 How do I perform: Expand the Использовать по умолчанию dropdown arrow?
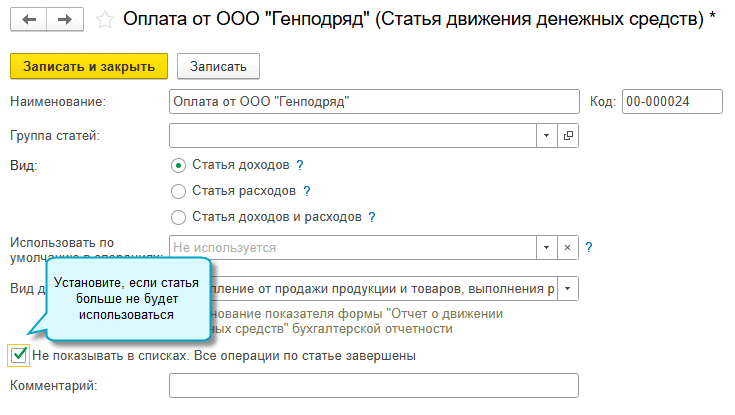pyautogui.click(x=547, y=247)
